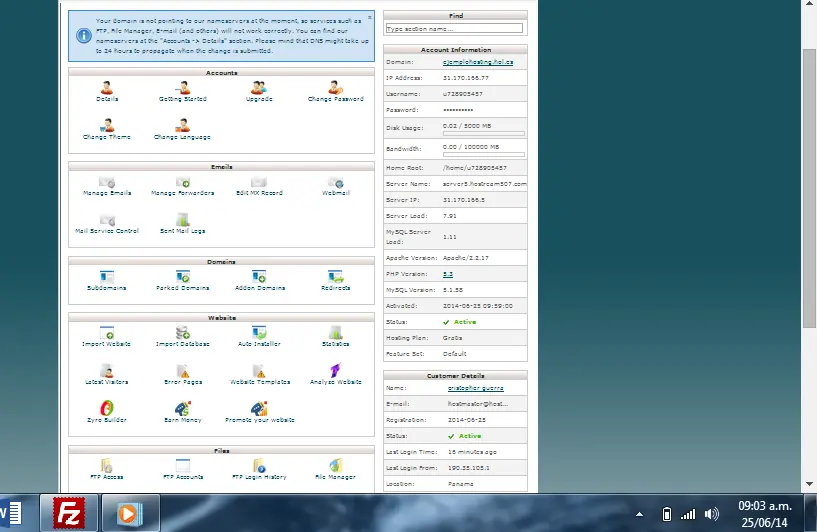Open Word from the taskbar
Image resolution: width=817 pixels, height=532 pixels.
[11, 514]
